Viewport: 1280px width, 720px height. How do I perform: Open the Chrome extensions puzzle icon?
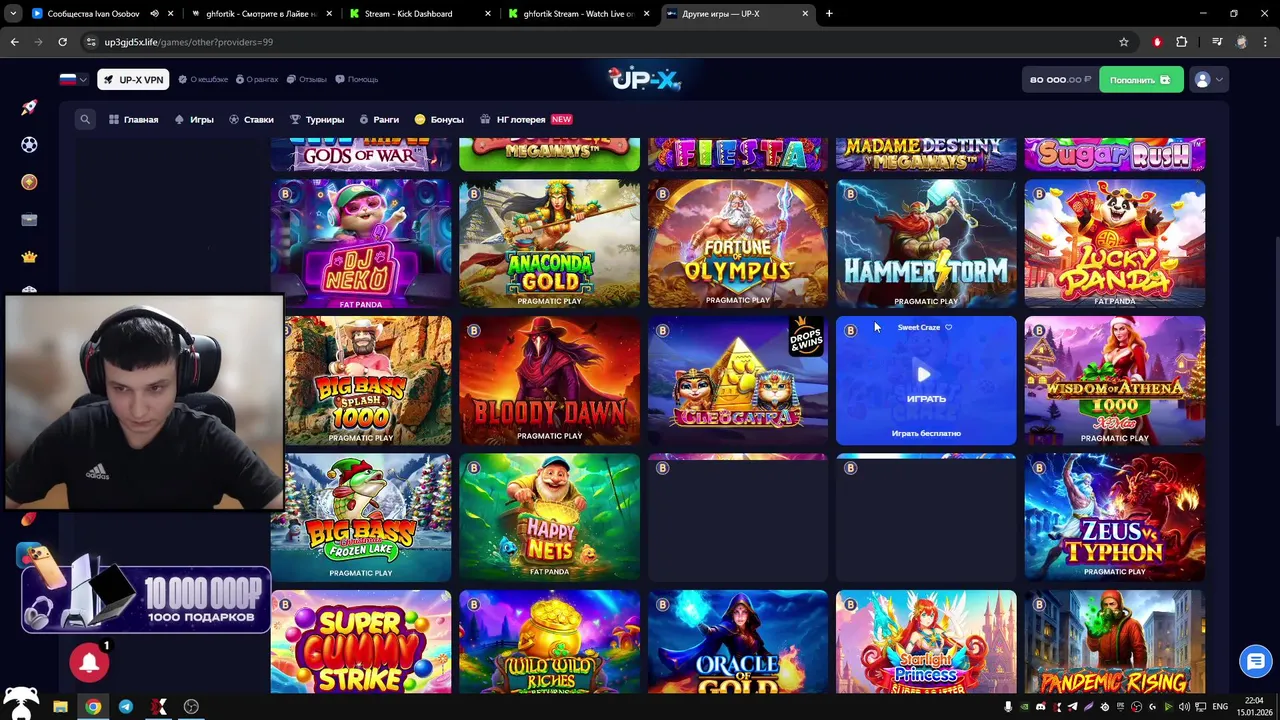click(x=1182, y=42)
